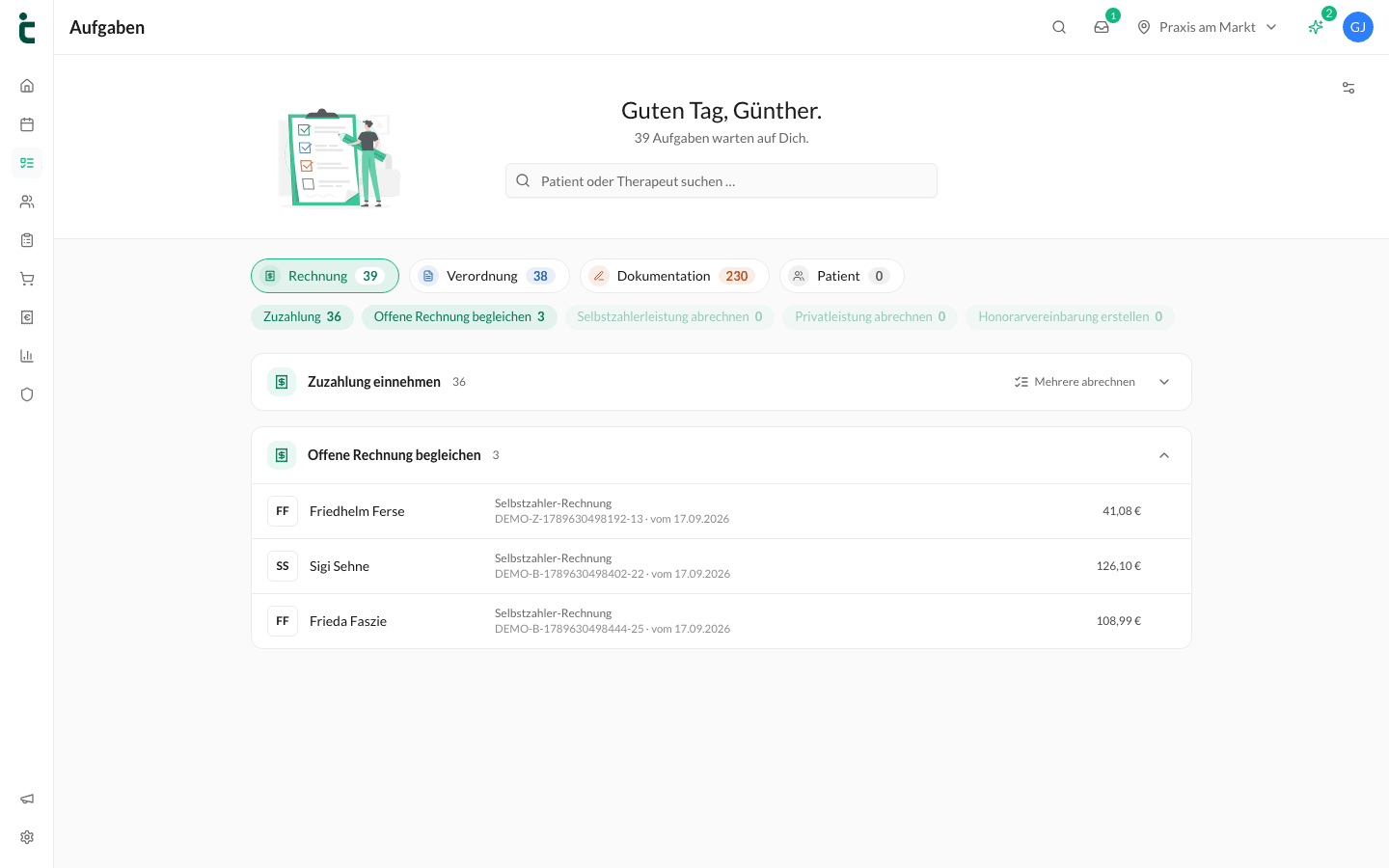The height and width of the screenshot is (868, 1389).
Task: Open the megaphone announcements icon
Action: (x=27, y=799)
